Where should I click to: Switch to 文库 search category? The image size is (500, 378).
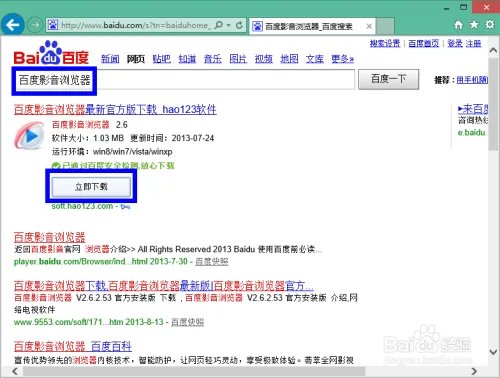tap(315, 59)
